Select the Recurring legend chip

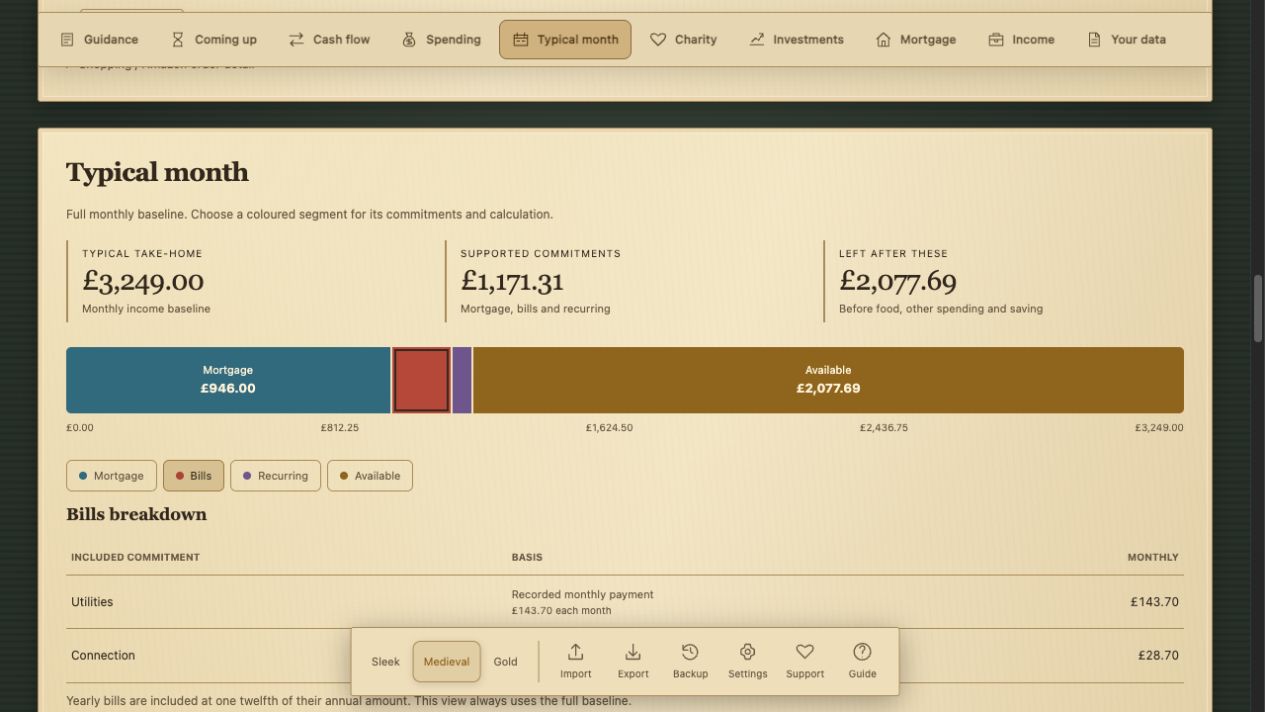click(275, 476)
